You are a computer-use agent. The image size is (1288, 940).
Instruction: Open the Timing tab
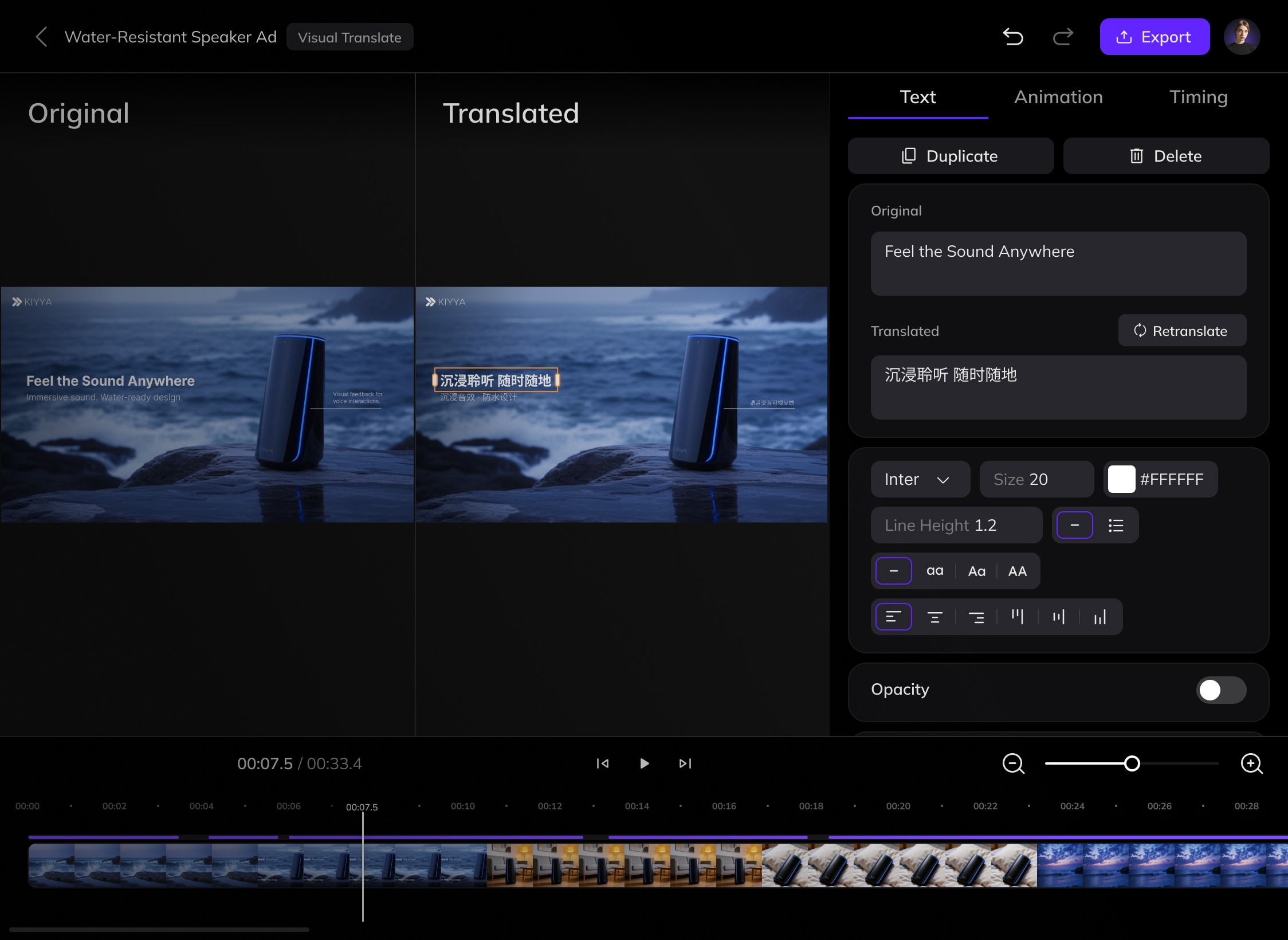click(1198, 97)
